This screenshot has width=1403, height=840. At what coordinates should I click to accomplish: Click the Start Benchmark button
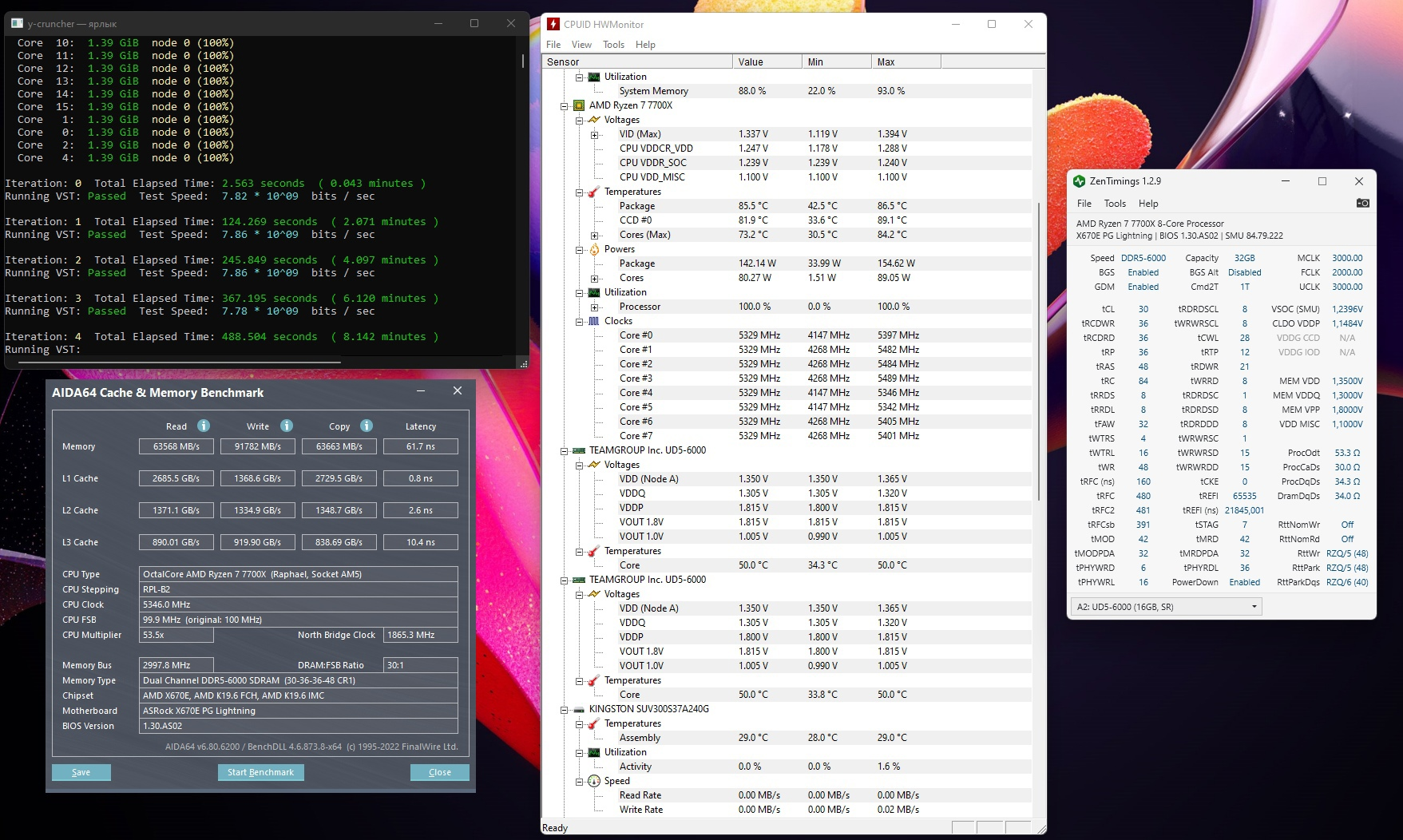pyautogui.click(x=260, y=772)
